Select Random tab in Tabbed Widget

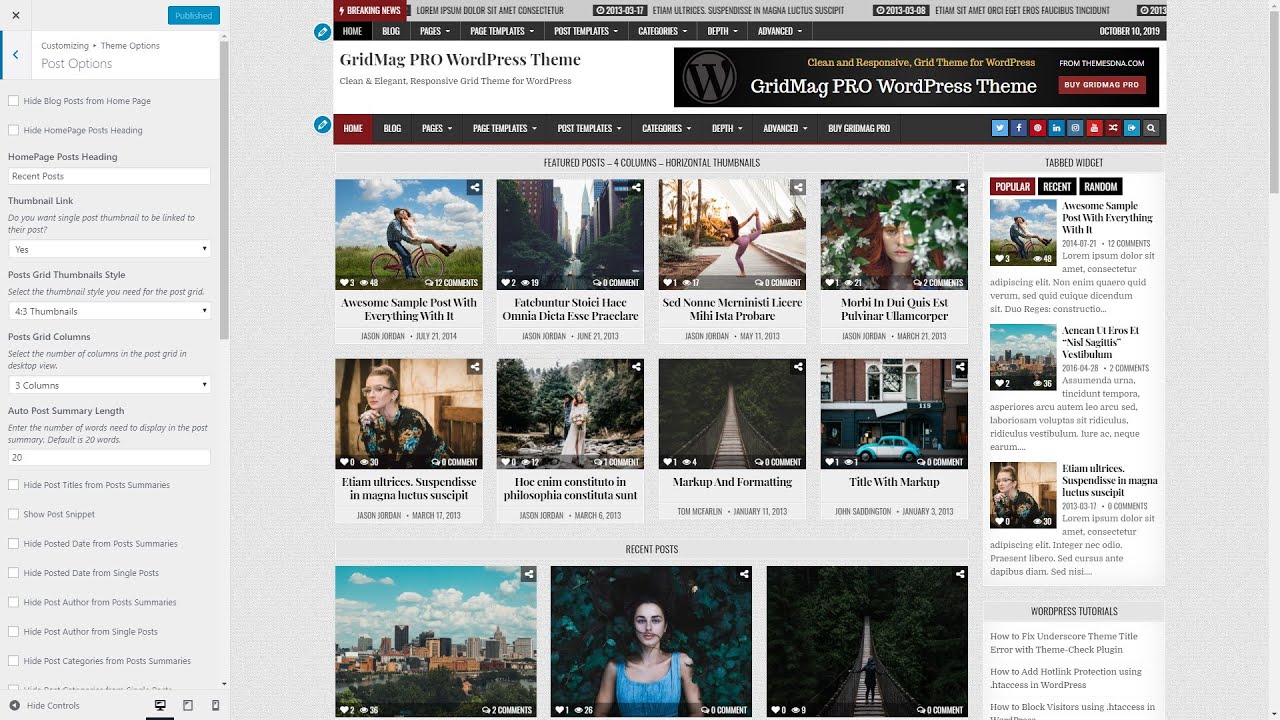point(1100,186)
